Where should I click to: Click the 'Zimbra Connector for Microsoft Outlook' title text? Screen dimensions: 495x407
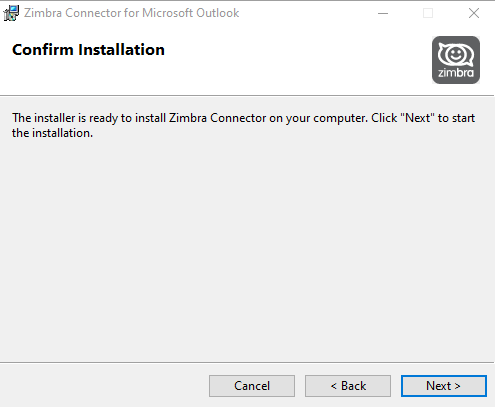[x=131, y=13]
